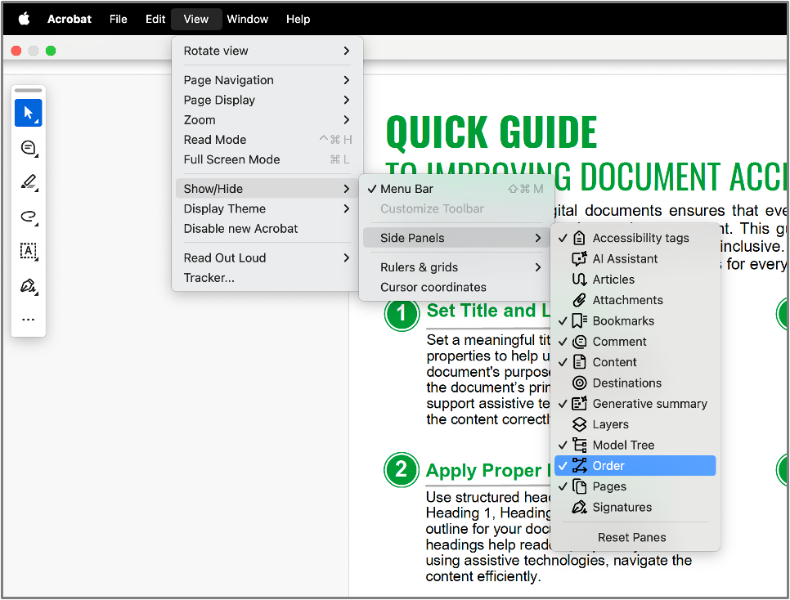Close the open View menu
This screenshot has width=790, height=600.
196,19
